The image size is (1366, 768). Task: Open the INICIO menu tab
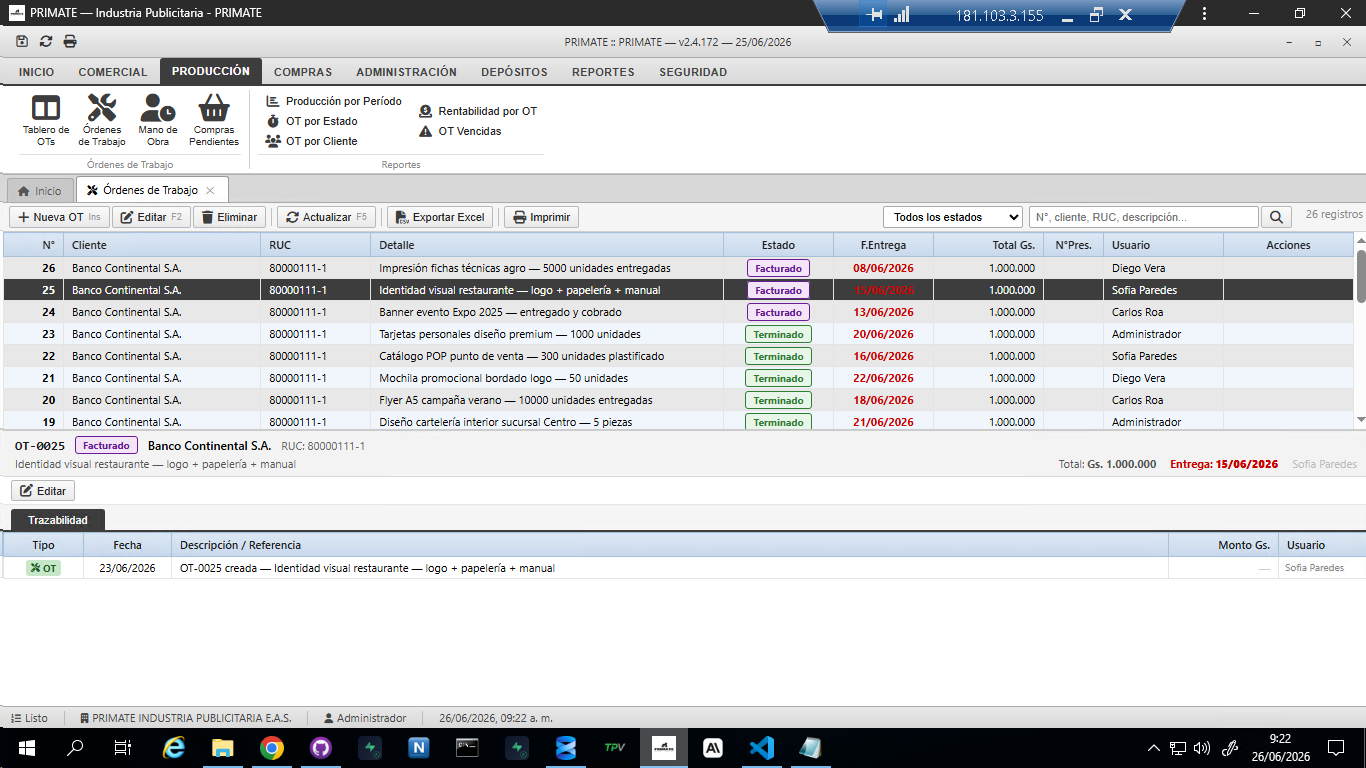pos(36,72)
